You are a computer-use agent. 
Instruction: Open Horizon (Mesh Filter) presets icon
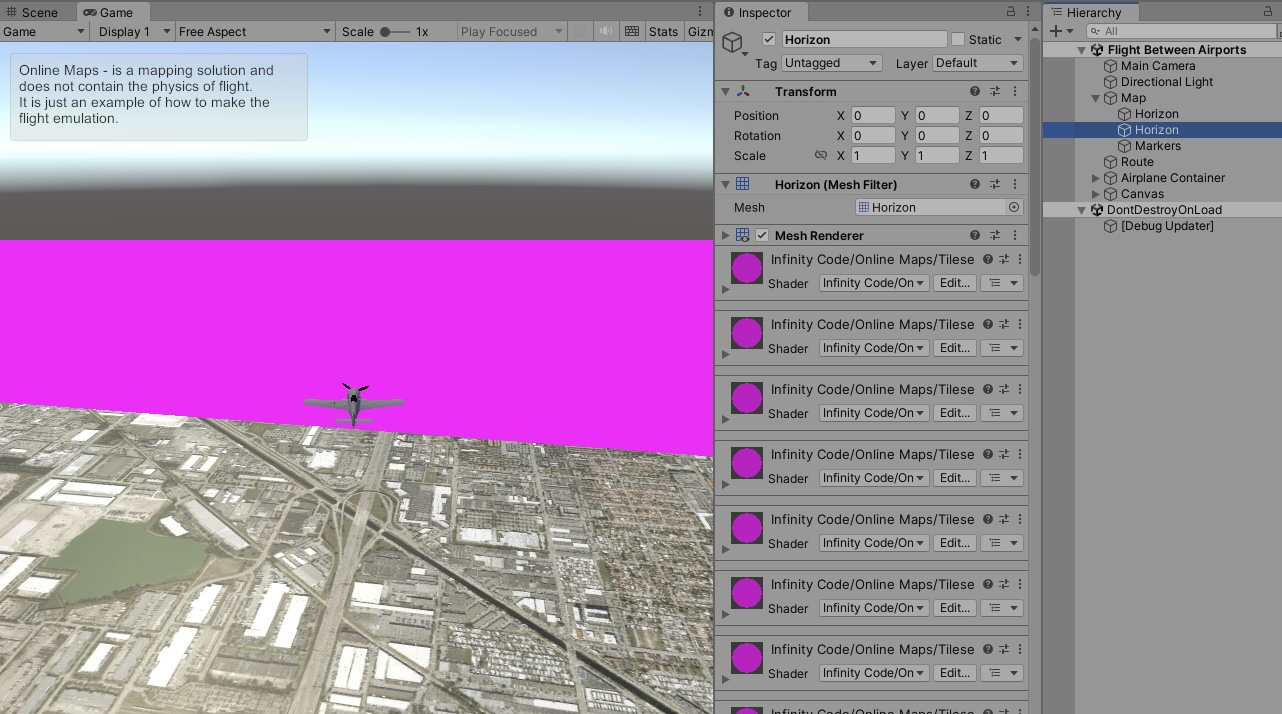[x=995, y=184]
